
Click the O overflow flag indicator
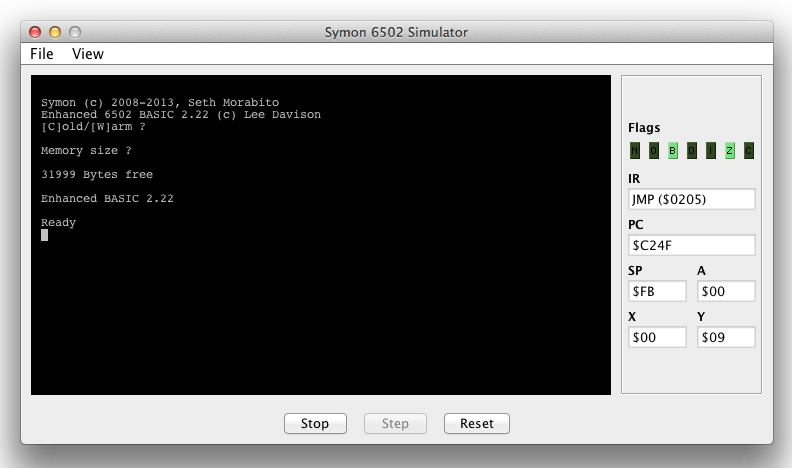pos(654,150)
